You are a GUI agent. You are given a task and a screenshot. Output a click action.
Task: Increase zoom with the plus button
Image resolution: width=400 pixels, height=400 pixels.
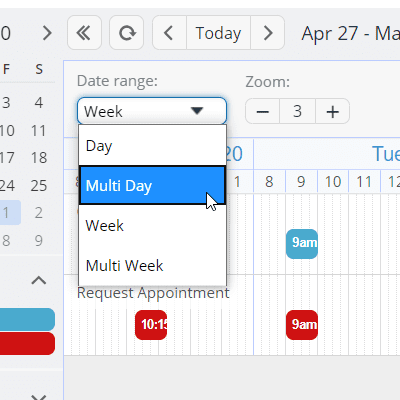(x=332, y=111)
